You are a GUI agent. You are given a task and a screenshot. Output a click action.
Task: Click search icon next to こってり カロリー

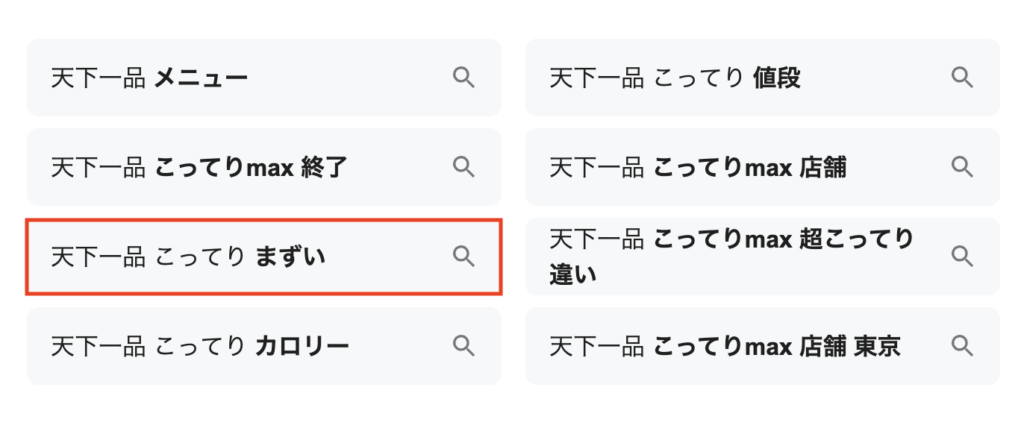(464, 346)
